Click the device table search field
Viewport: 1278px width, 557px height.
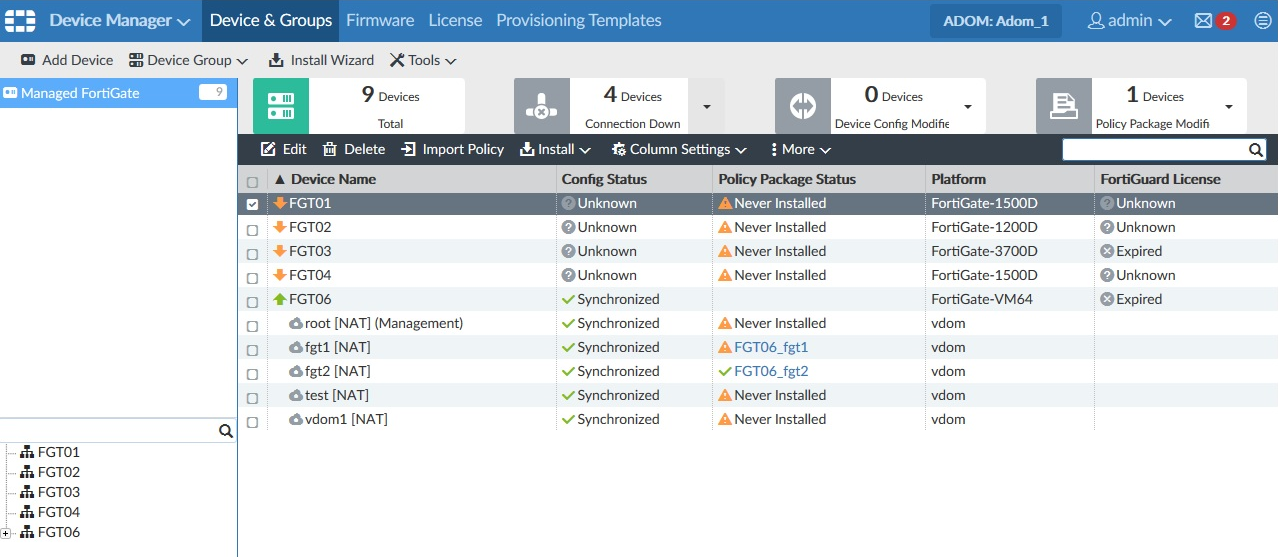click(x=1154, y=150)
